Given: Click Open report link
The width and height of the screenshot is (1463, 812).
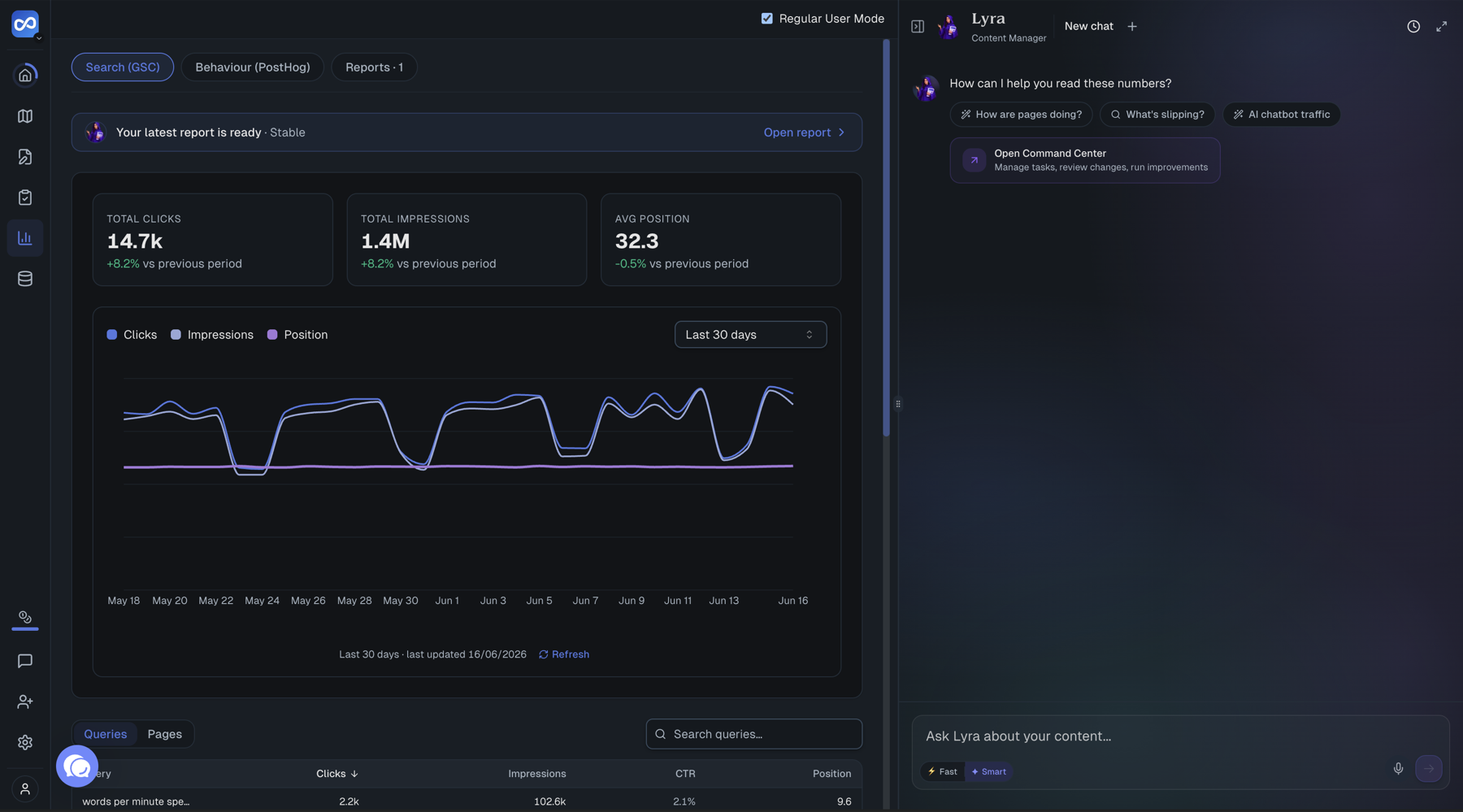Looking at the screenshot, I should [804, 132].
